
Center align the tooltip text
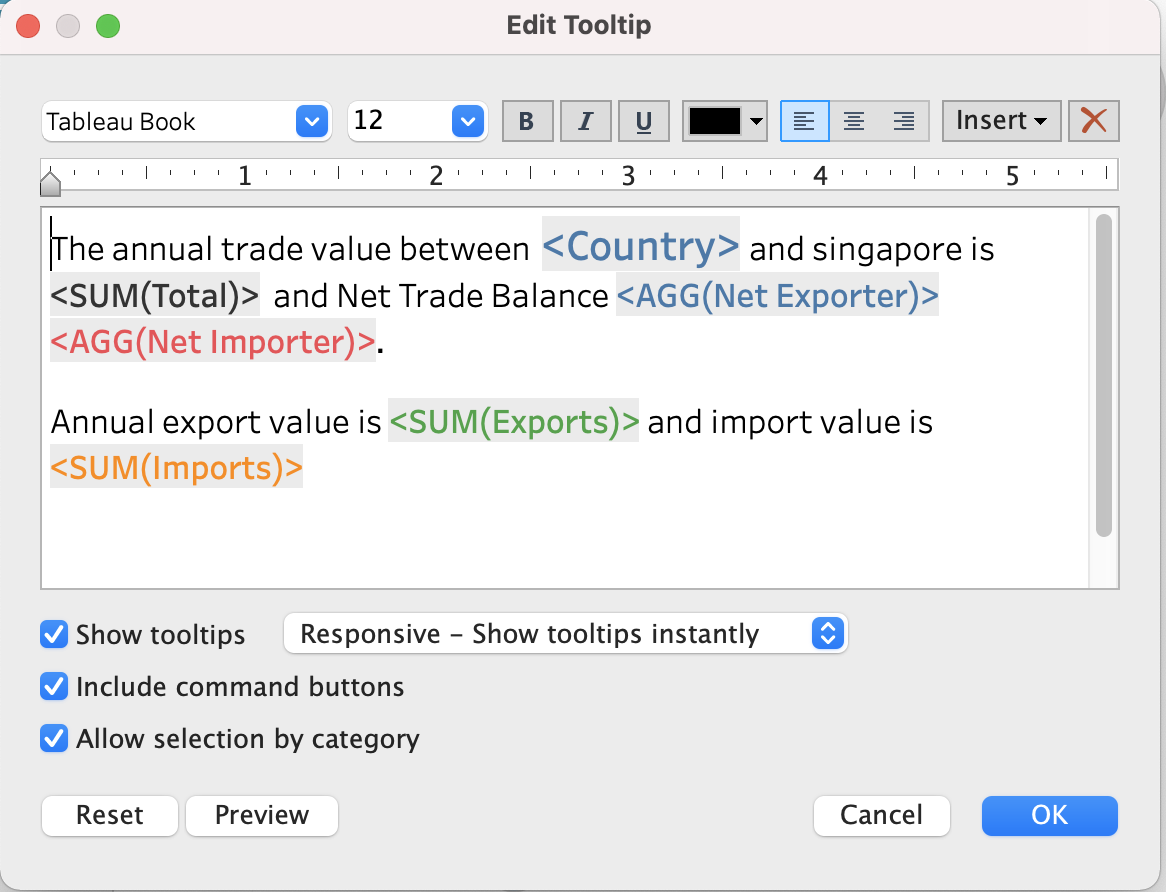854,121
